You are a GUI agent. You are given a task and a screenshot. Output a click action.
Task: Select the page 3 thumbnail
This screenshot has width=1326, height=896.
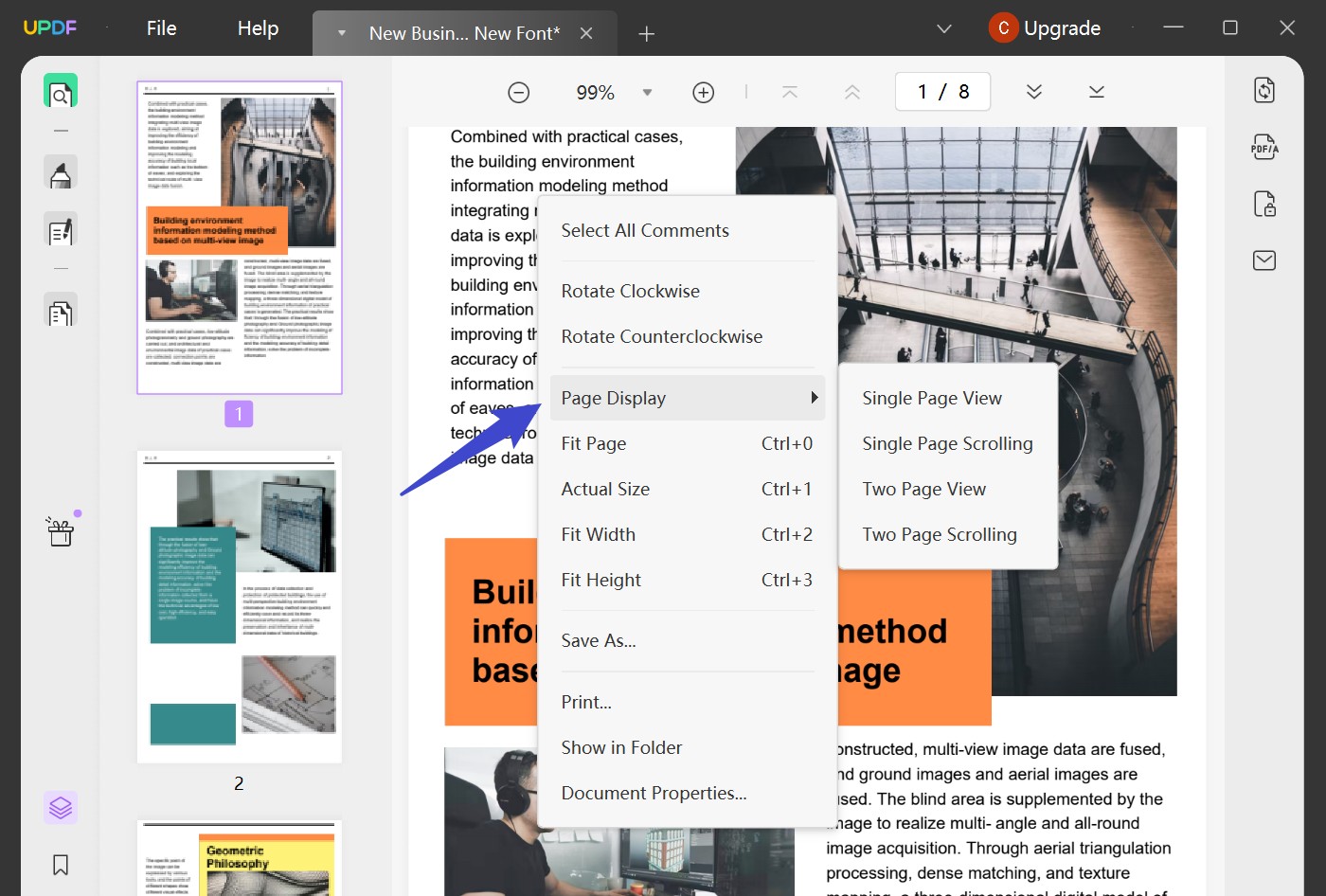click(x=240, y=858)
